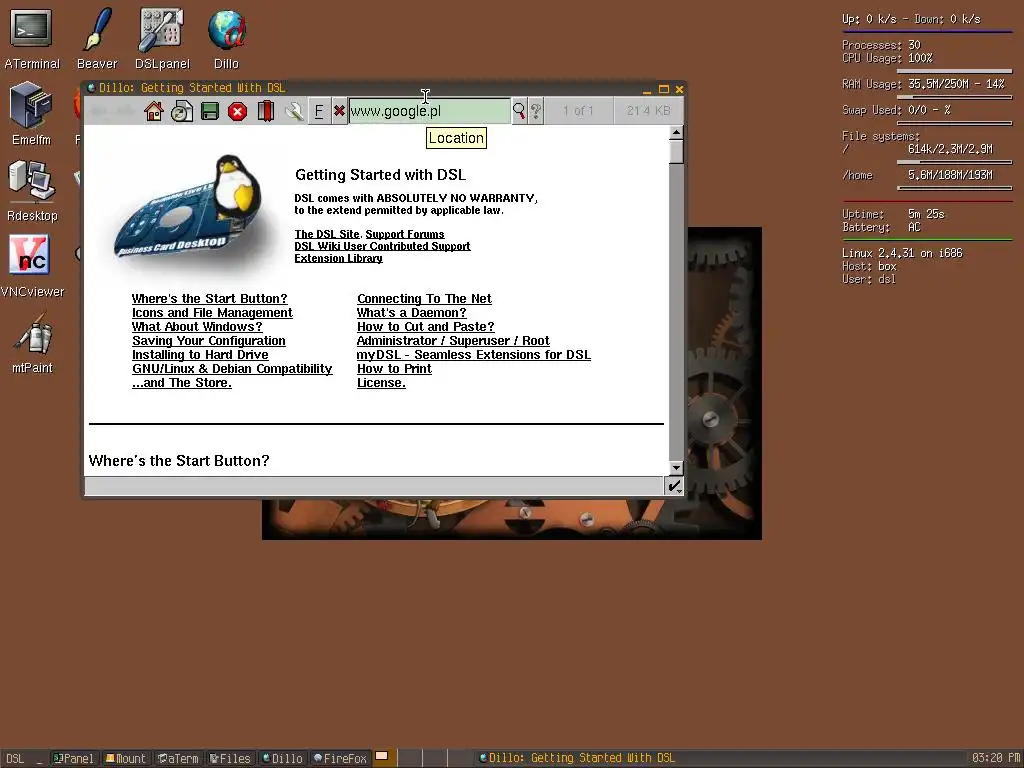The width and height of the screenshot is (1024, 768).
Task: Open DSL Wiki User Contributed Support link
Action: (x=382, y=246)
